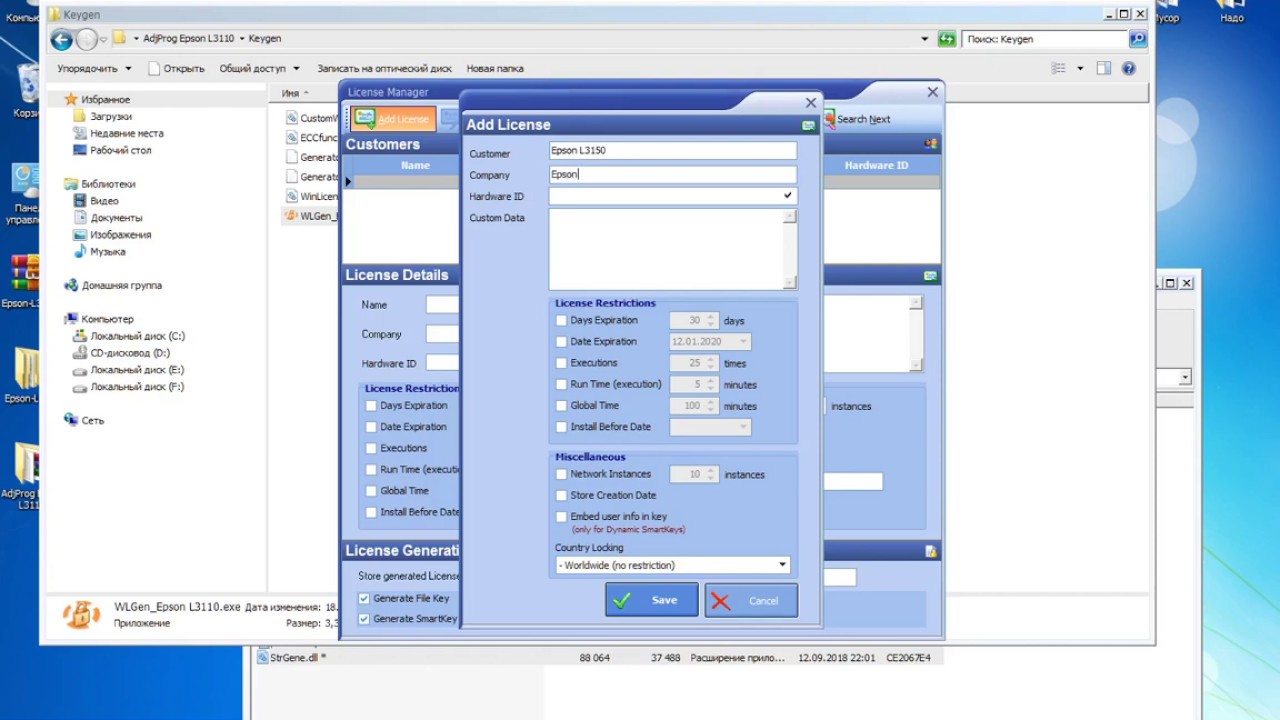Open Домашняя группа in sidebar
Viewport: 1280px width, 720px height.
pos(113,285)
